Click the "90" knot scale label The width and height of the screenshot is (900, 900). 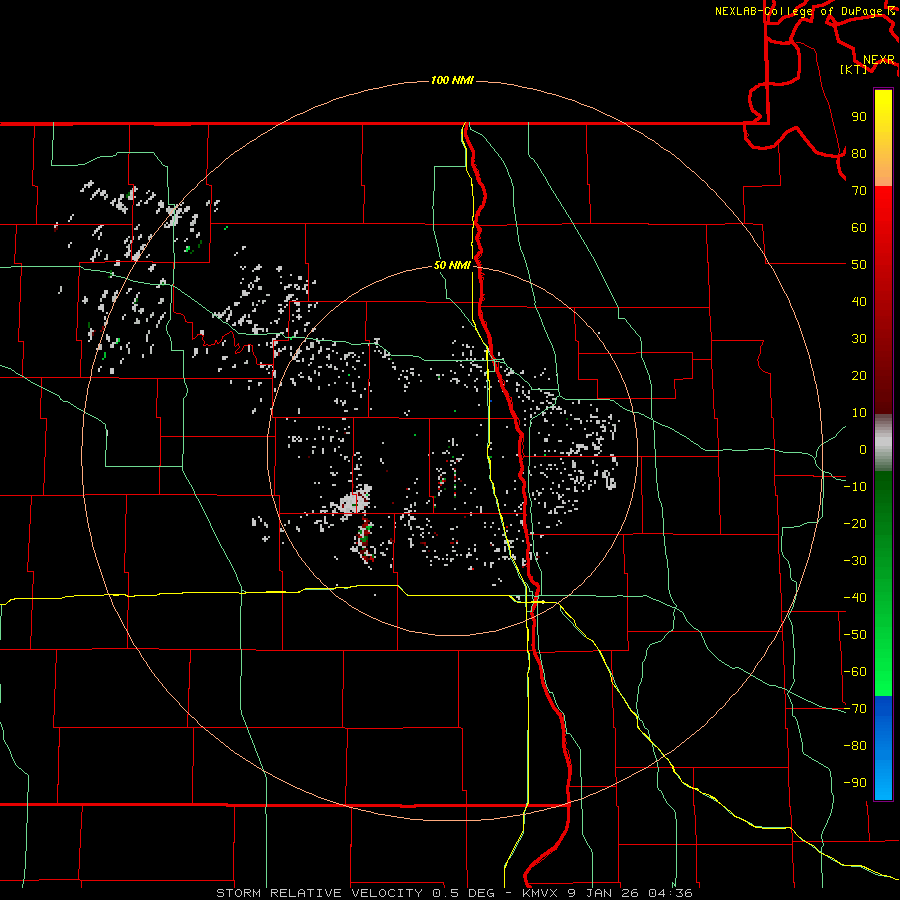click(x=859, y=117)
